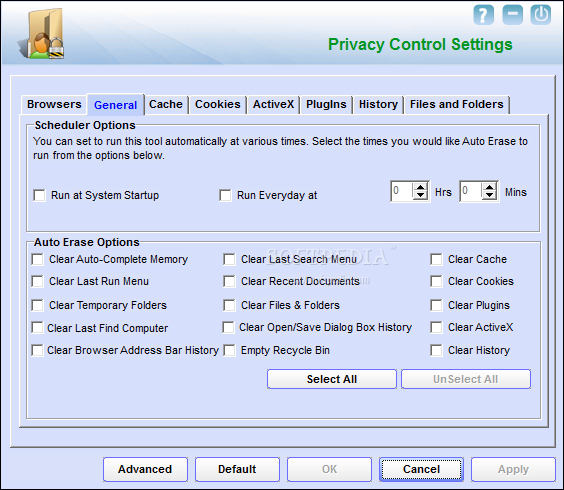The image size is (564, 490).
Task: Click the minimize dash icon in header
Action: pyautogui.click(x=513, y=15)
